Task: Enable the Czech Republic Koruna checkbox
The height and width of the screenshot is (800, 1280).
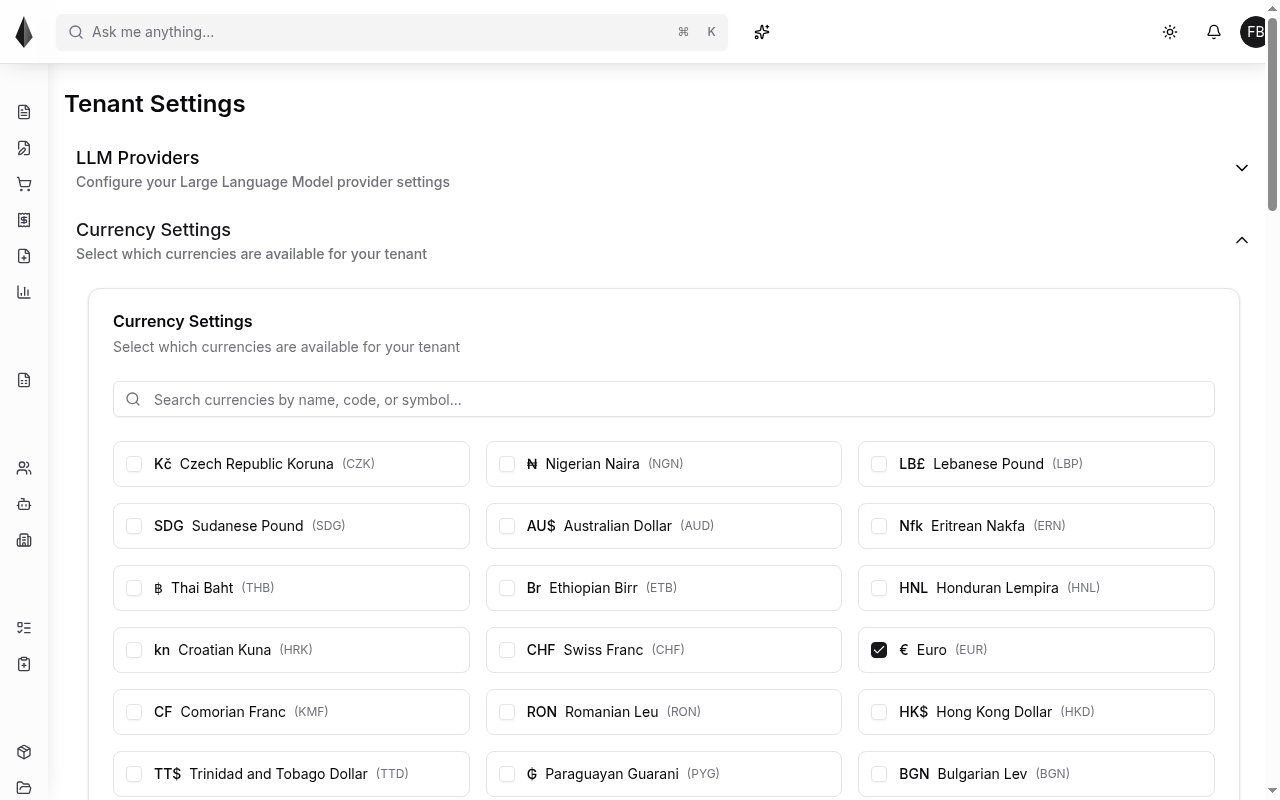Action: tap(134, 464)
